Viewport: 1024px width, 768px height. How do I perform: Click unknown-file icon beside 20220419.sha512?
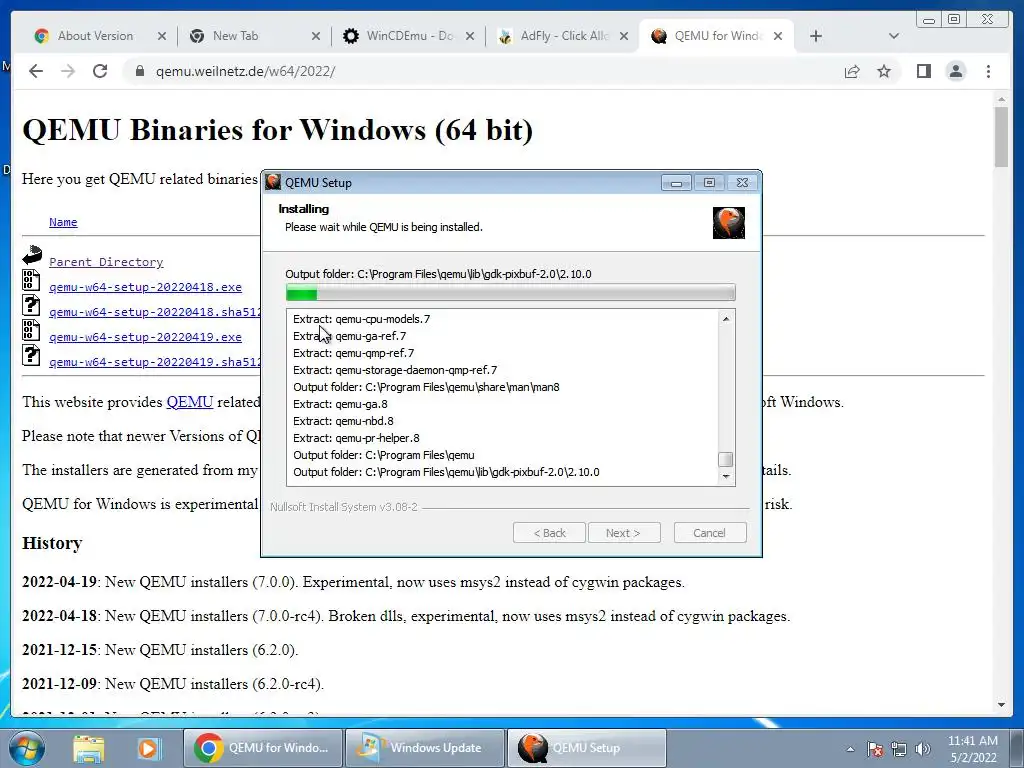(x=31, y=355)
